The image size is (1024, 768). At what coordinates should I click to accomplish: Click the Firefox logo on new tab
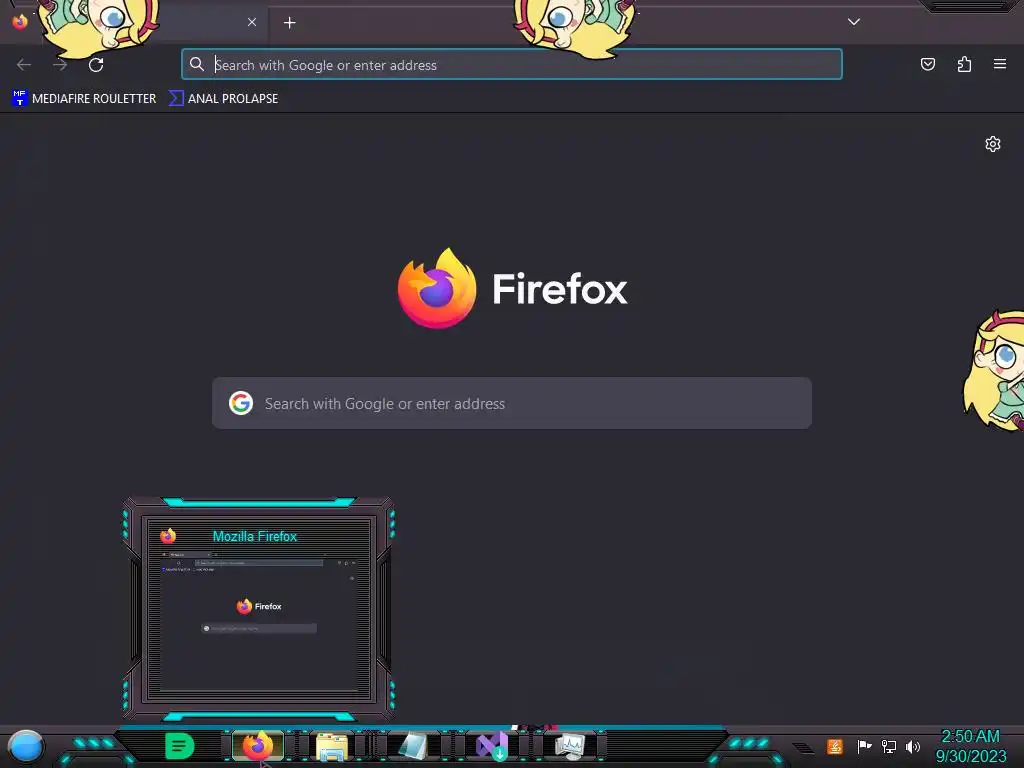(x=437, y=288)
